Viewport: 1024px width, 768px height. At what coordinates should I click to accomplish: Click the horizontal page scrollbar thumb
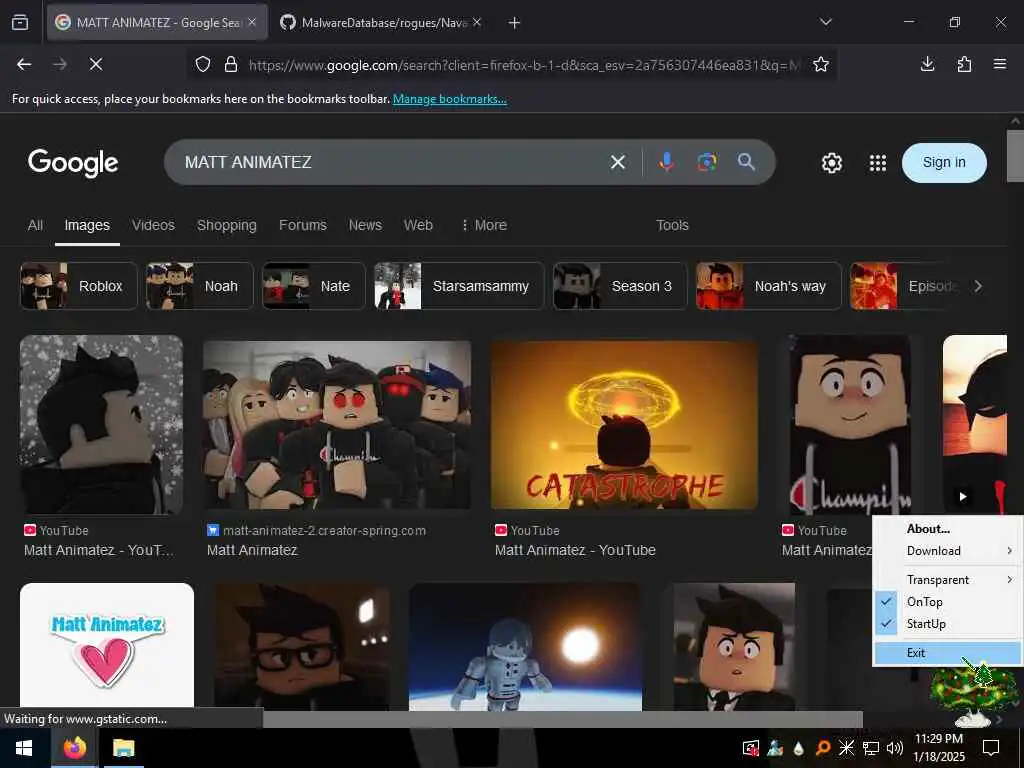563,719
